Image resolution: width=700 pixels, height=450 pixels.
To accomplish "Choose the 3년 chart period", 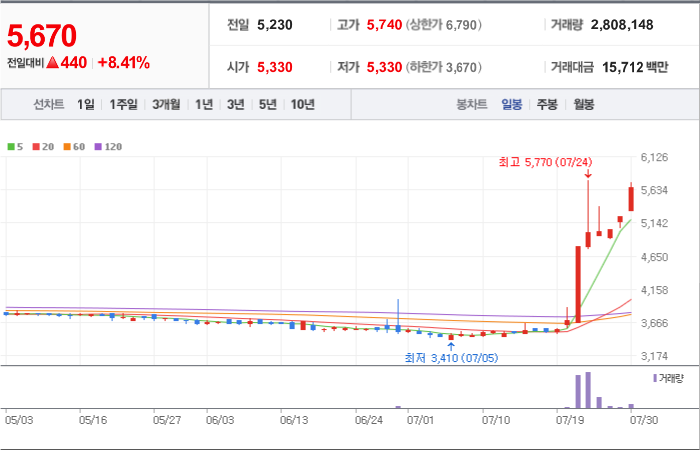I will 235,104.
